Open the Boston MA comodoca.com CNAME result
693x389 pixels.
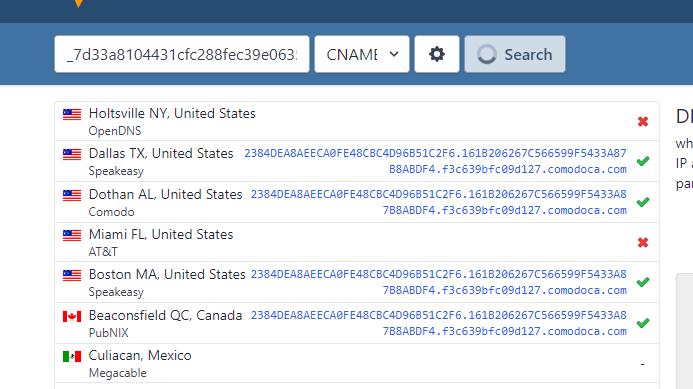[438, 282]
